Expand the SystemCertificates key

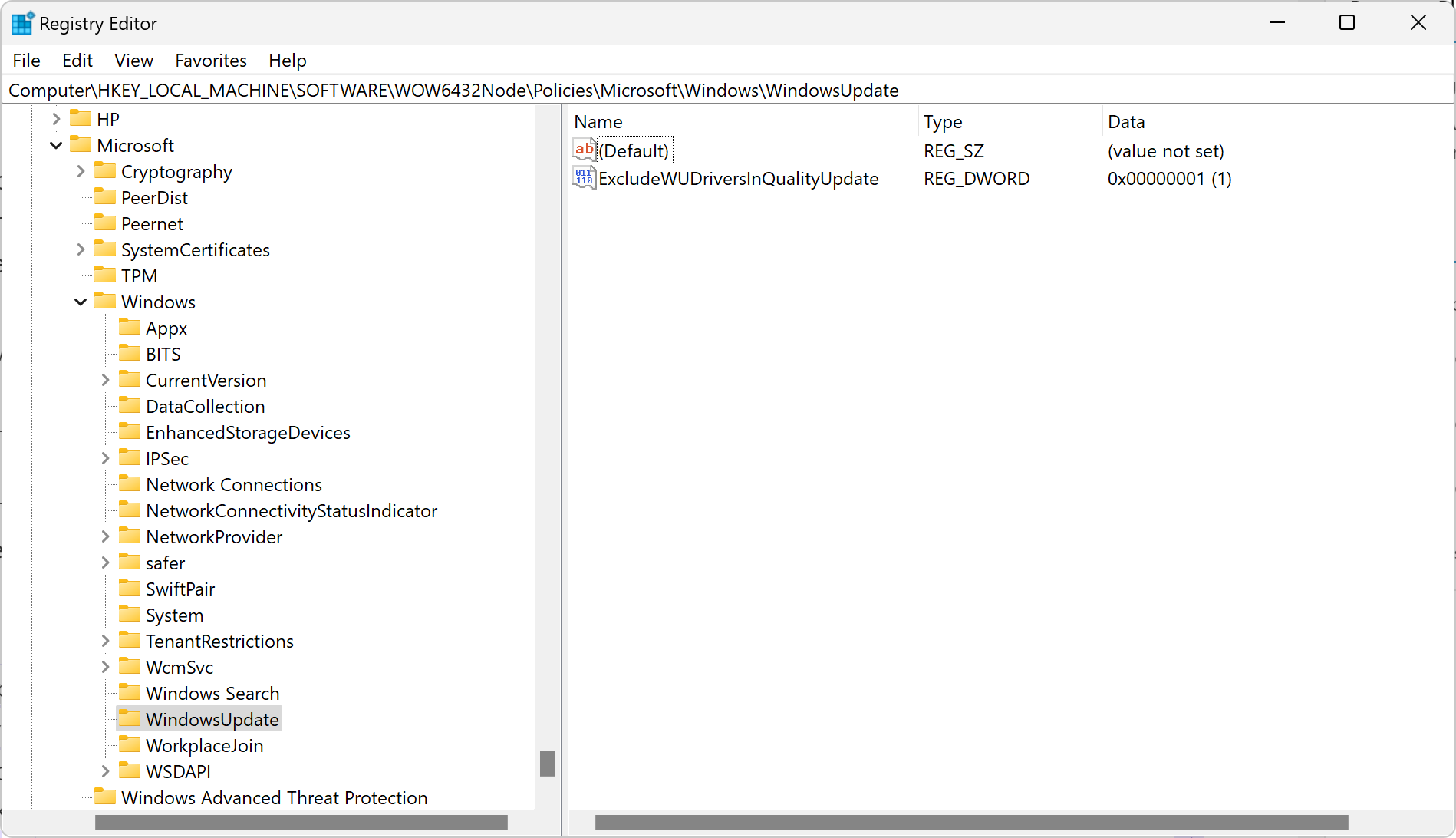point(81,249)
